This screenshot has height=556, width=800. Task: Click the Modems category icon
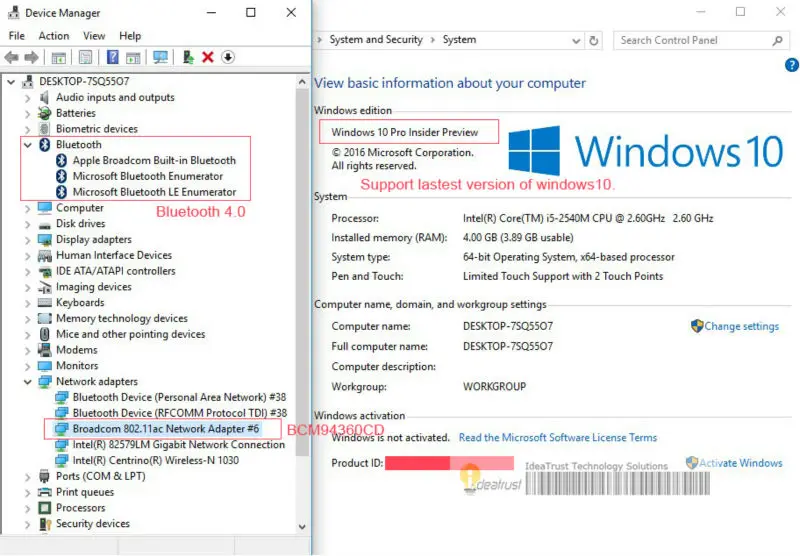click(x=45, y=350)
